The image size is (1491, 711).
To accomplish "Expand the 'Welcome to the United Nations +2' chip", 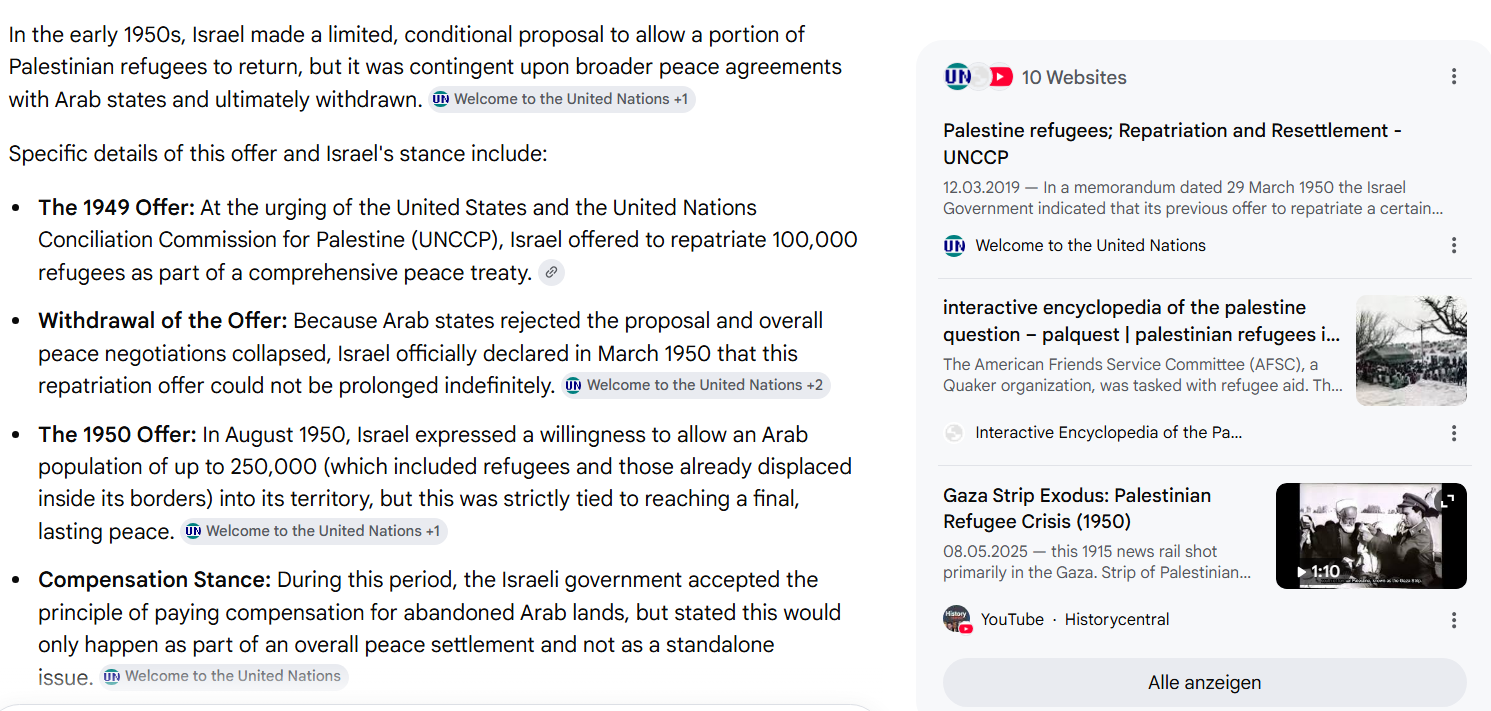I will (696, 385).
